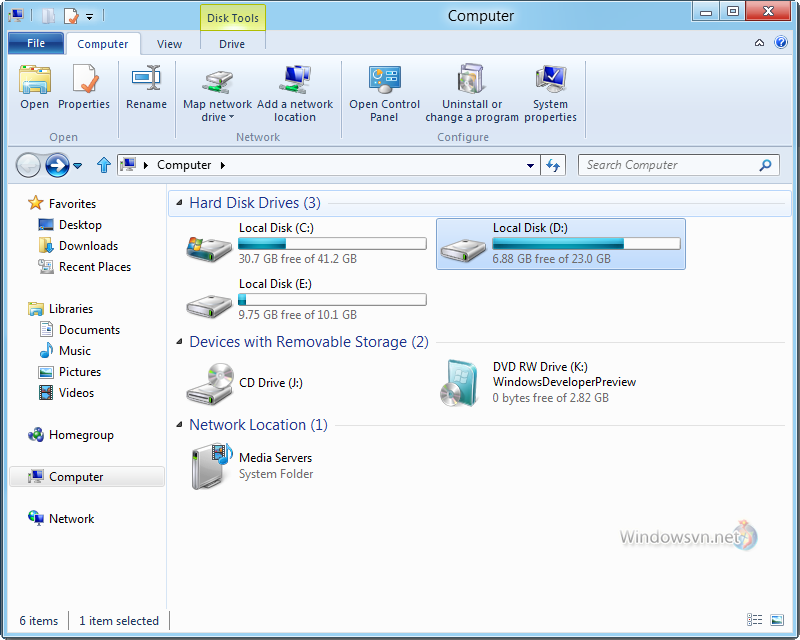800x640 pixels.
Task: Minimize the ribbon with the caret icon
Action: [759, 43]
